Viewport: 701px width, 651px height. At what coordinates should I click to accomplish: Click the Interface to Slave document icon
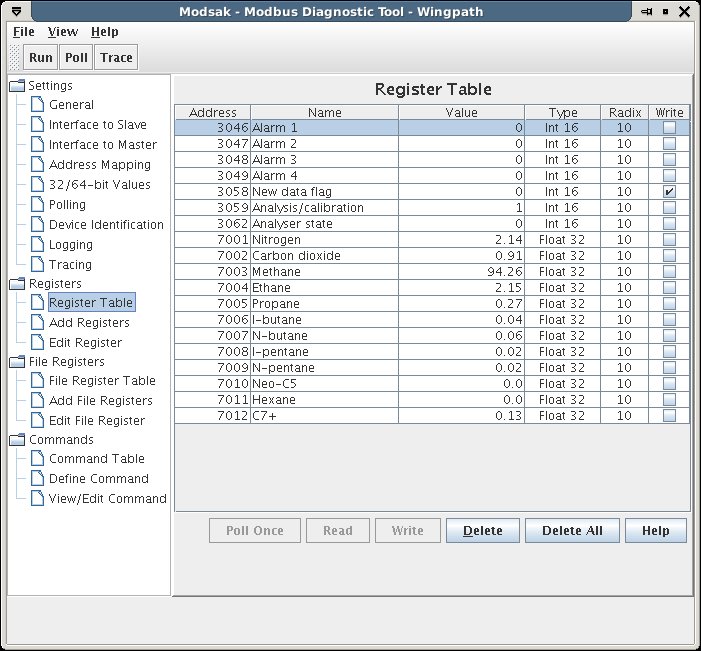pos(38,124)
